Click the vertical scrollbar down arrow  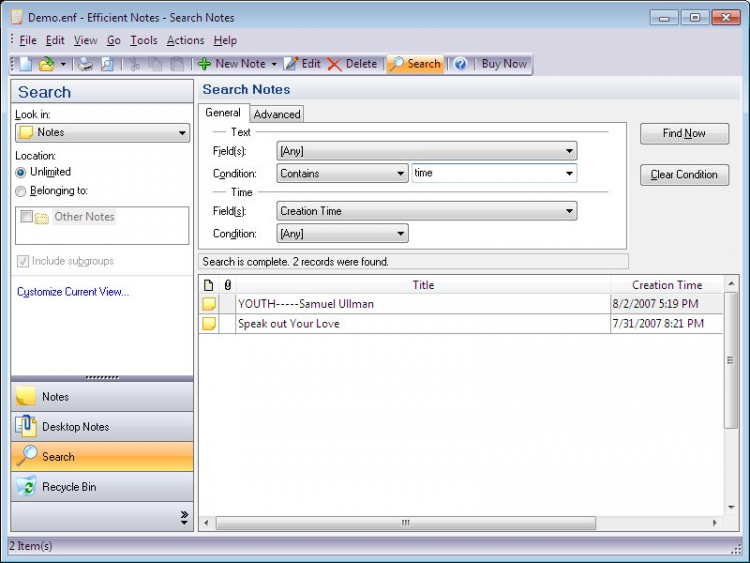point(731,508)
